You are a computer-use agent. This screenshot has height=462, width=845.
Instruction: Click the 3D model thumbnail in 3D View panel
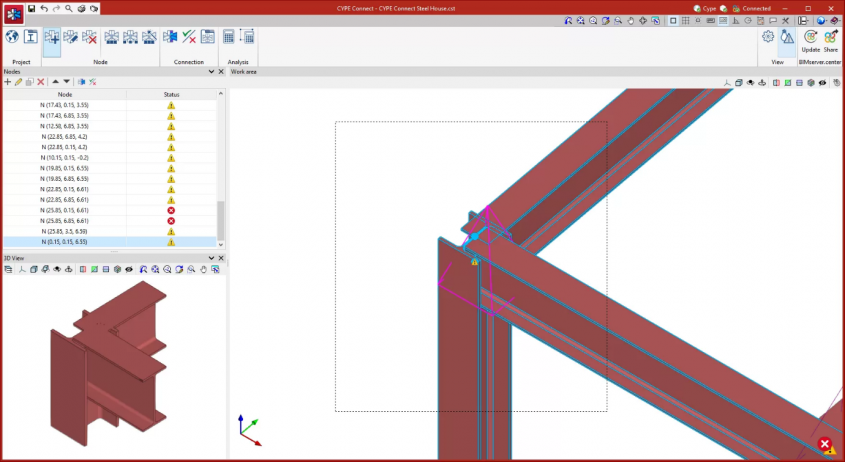click(x=108, y=364)
